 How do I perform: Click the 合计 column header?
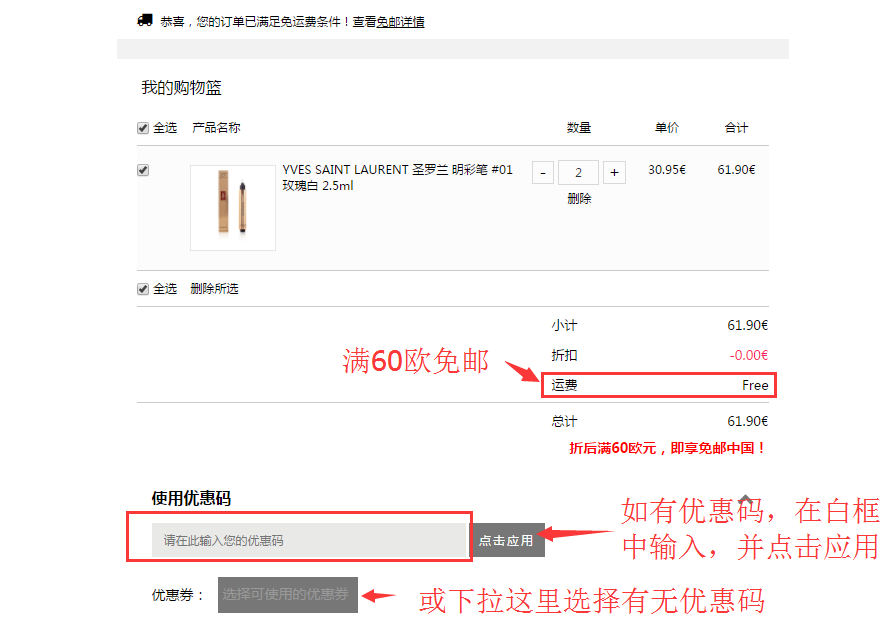[x=736, y=128]
